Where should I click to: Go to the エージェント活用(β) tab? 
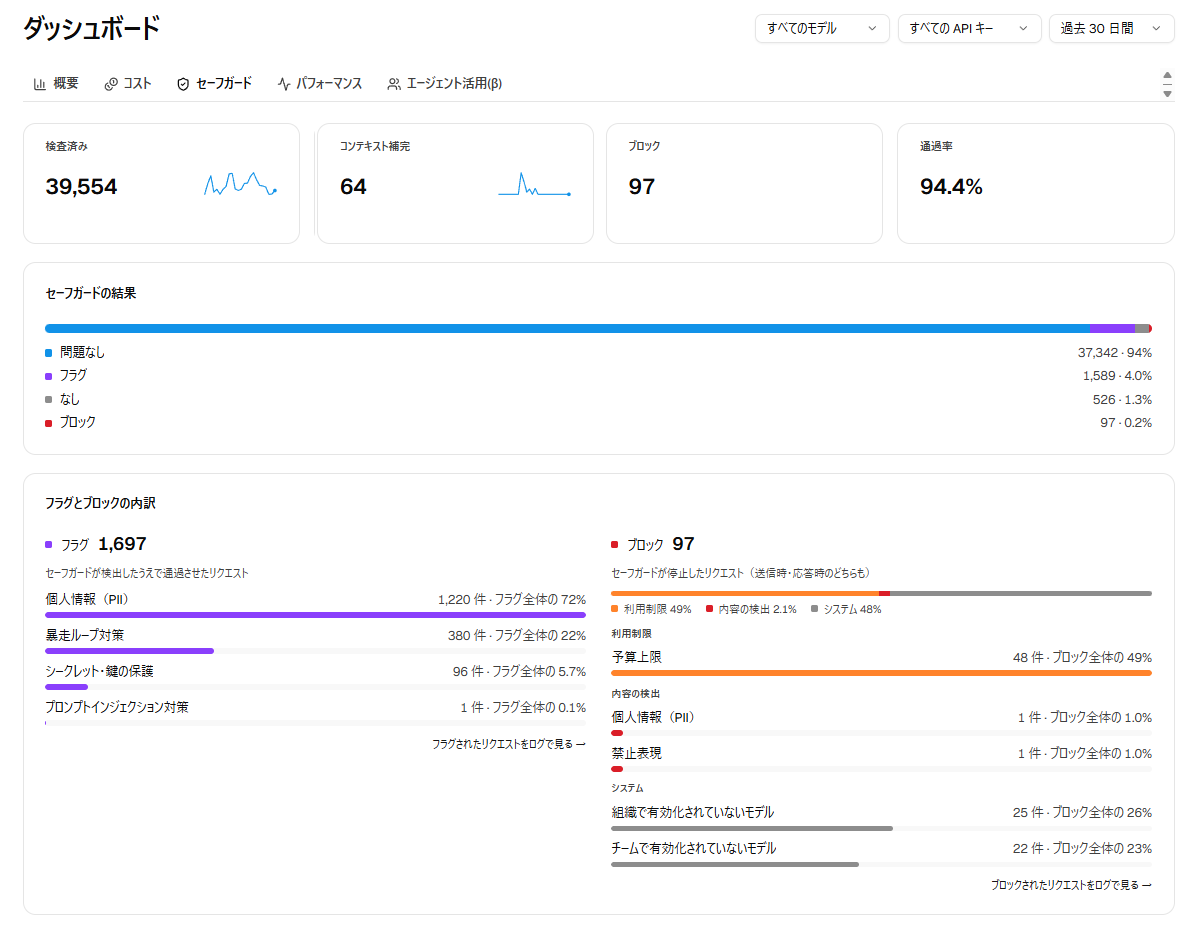coord(444,84)
